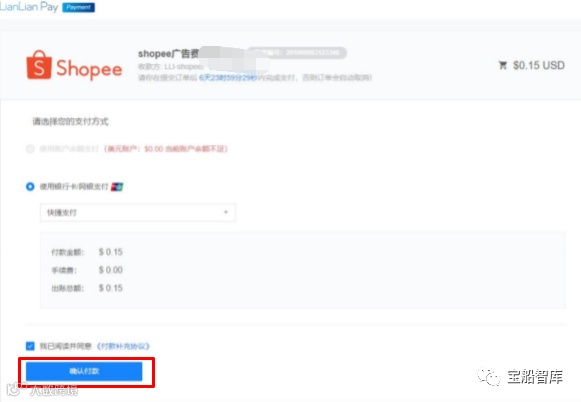The width and height of the screenshot is (581, 402).
Task: Select the account balance payment radio
Action: click(30, 149)
